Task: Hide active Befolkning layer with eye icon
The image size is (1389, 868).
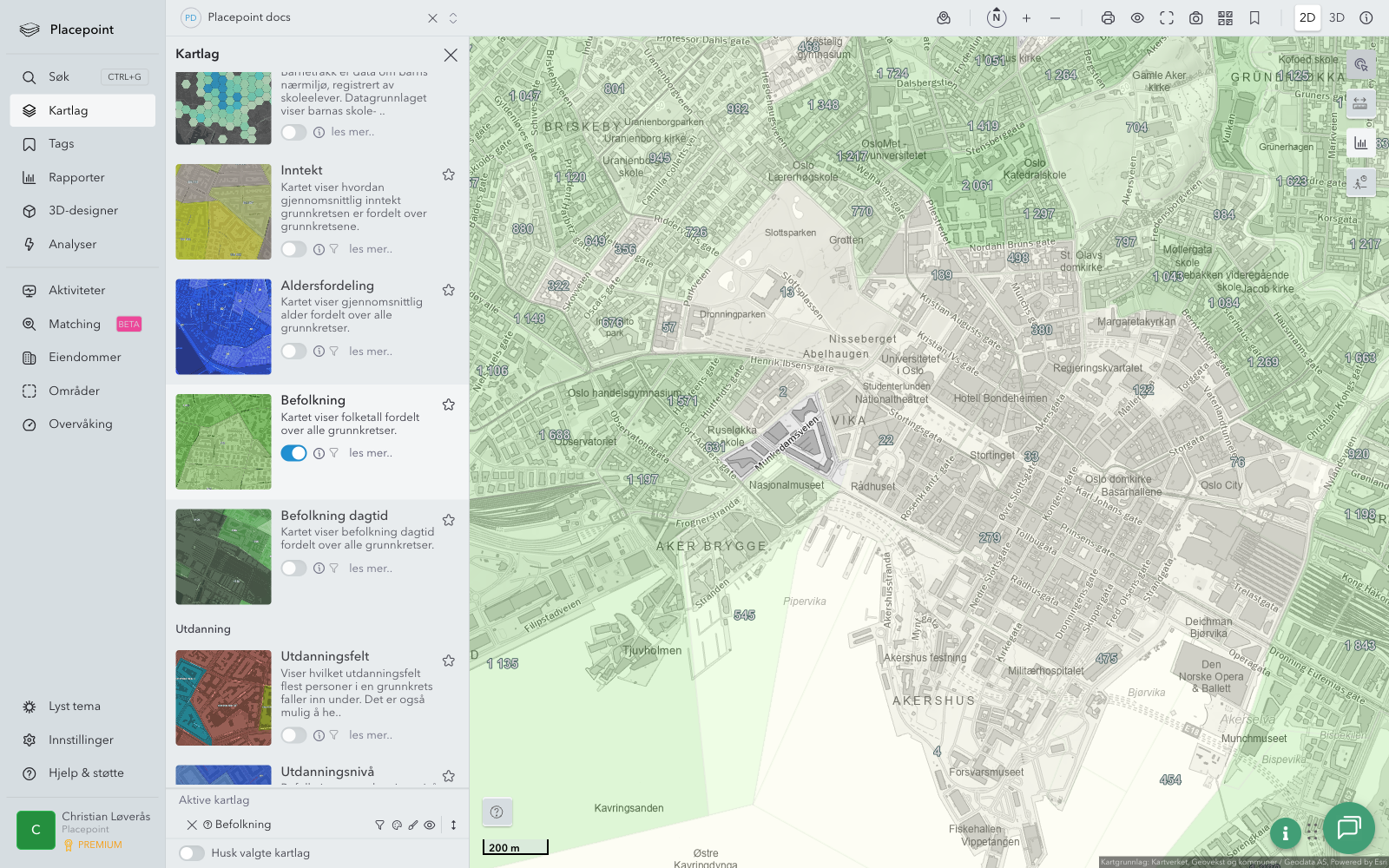Action: 430,825
